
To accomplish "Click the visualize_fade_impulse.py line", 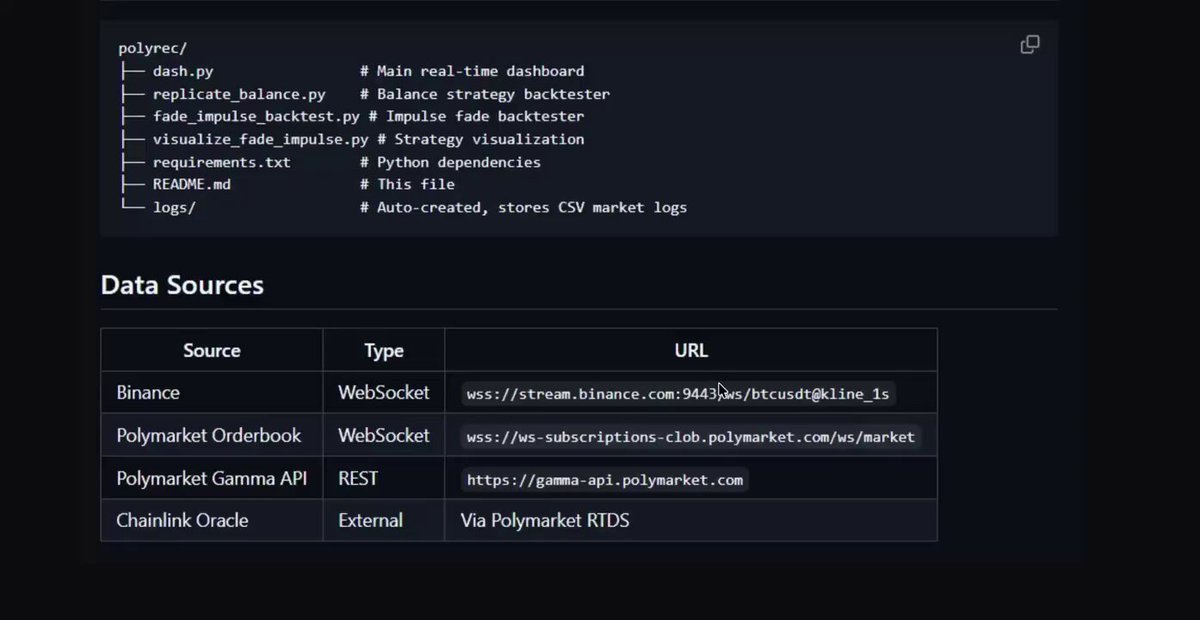I will pyautogui.click(x=351, y=139).
